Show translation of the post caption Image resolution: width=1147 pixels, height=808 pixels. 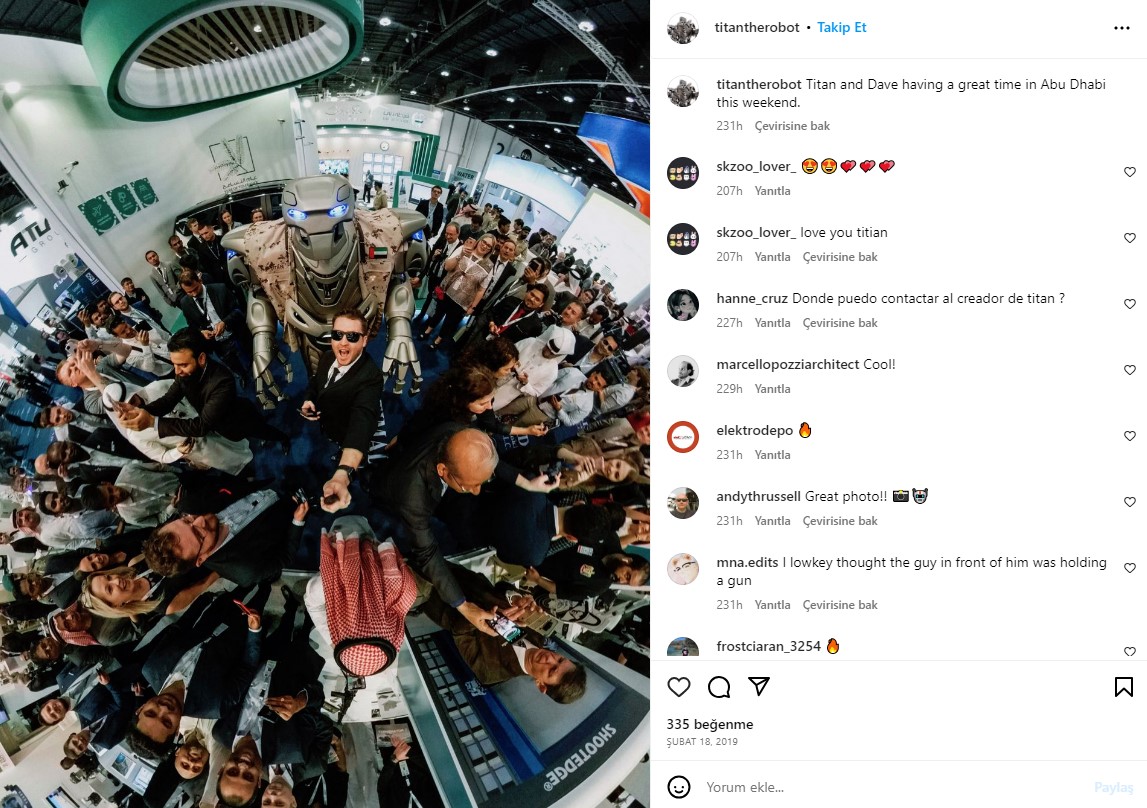click(792, 126)
